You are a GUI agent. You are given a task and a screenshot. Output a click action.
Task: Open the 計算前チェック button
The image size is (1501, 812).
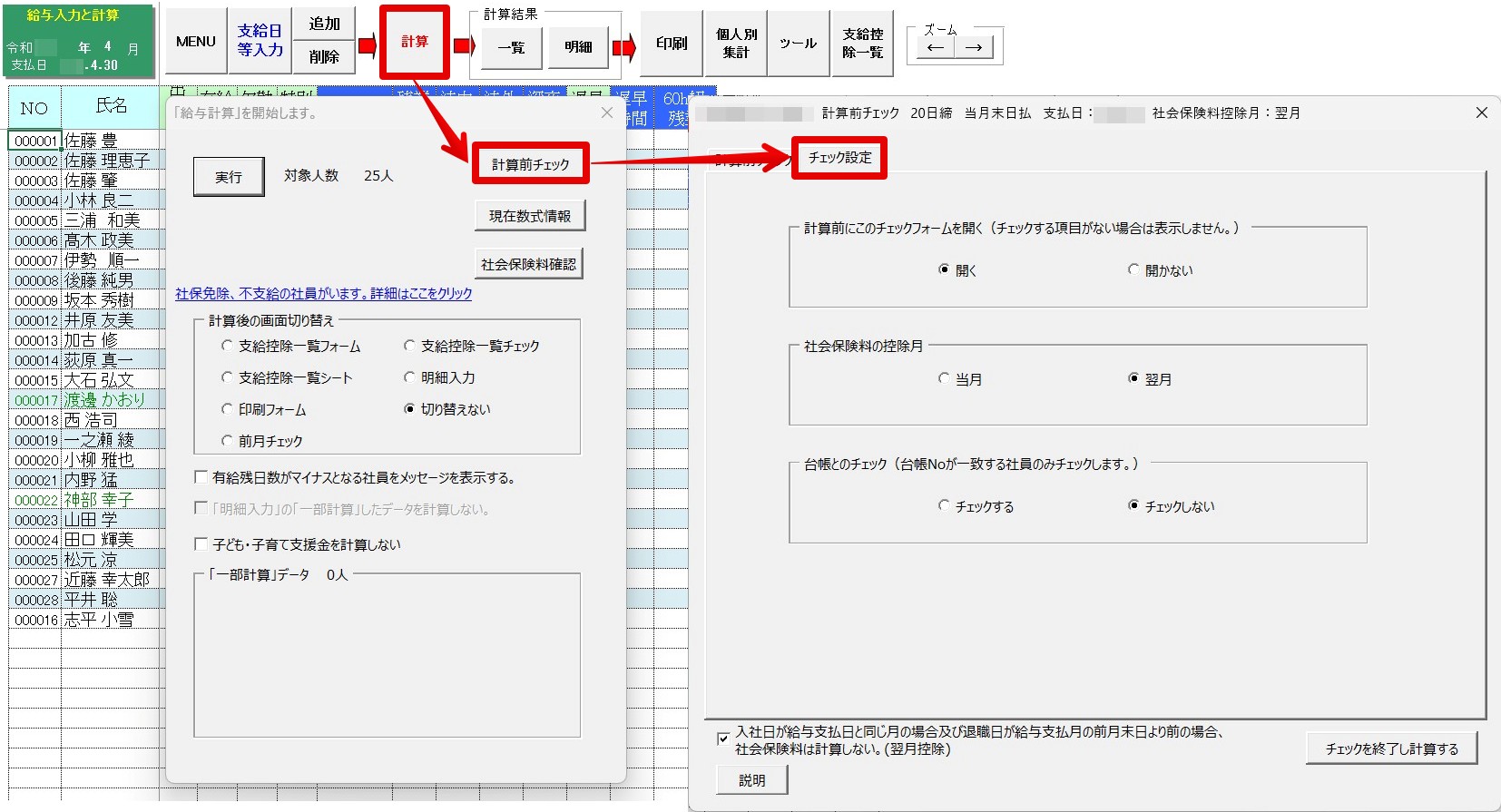tap(530, 164)
